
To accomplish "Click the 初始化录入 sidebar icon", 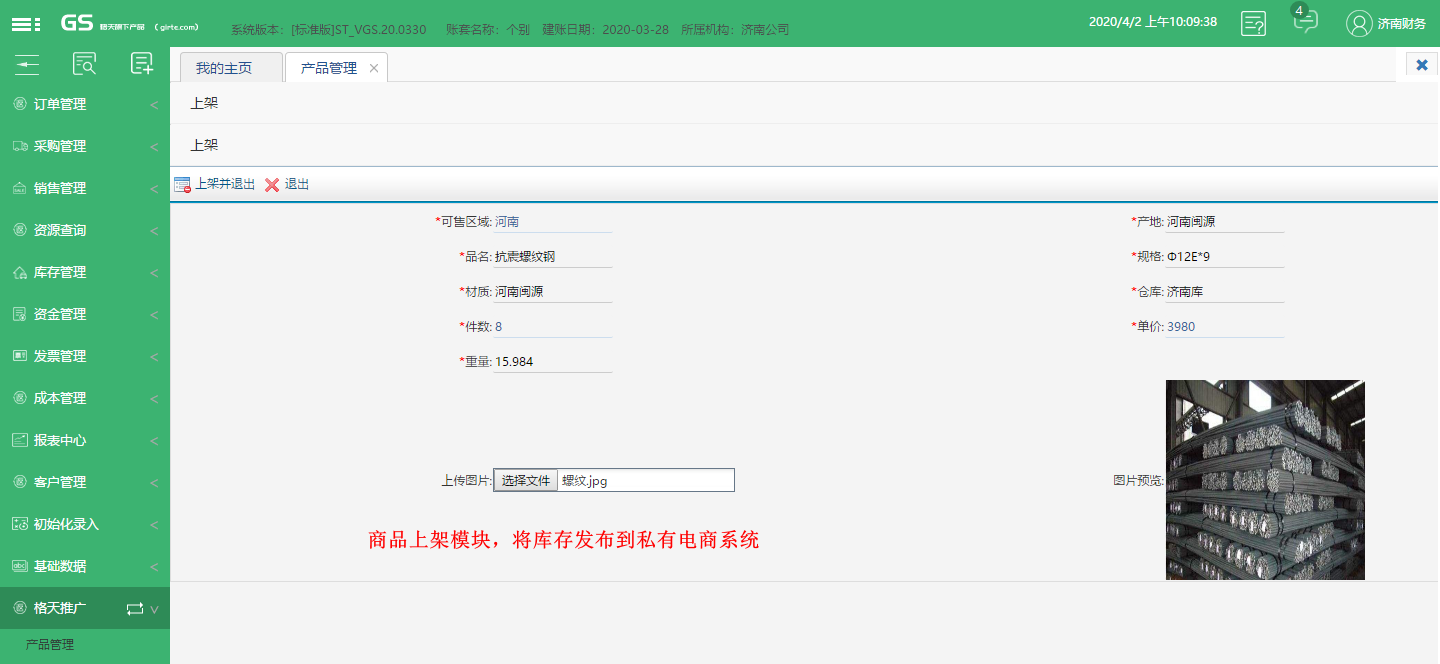I will (x=20, y=524).
